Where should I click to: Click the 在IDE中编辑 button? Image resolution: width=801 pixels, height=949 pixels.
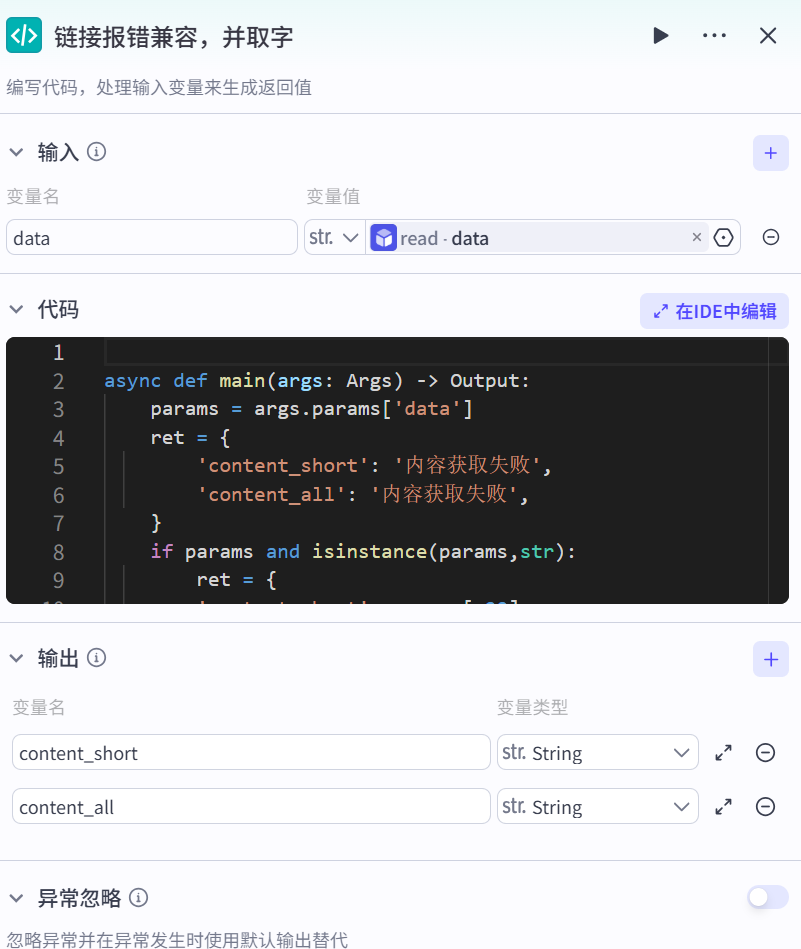point(714,311)
